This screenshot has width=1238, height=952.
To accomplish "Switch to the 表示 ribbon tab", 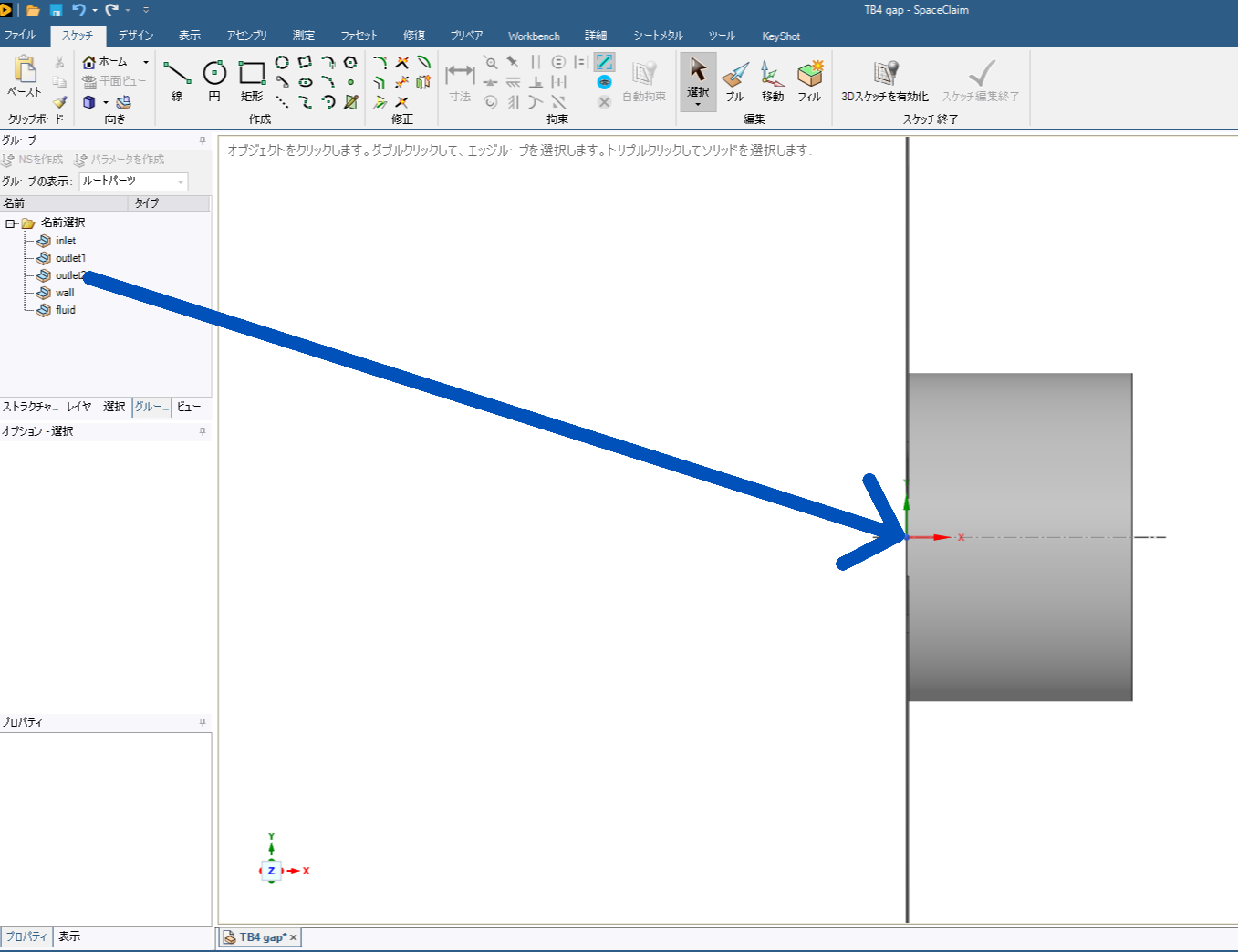I will pyautogui.click(x=190, y=36).
